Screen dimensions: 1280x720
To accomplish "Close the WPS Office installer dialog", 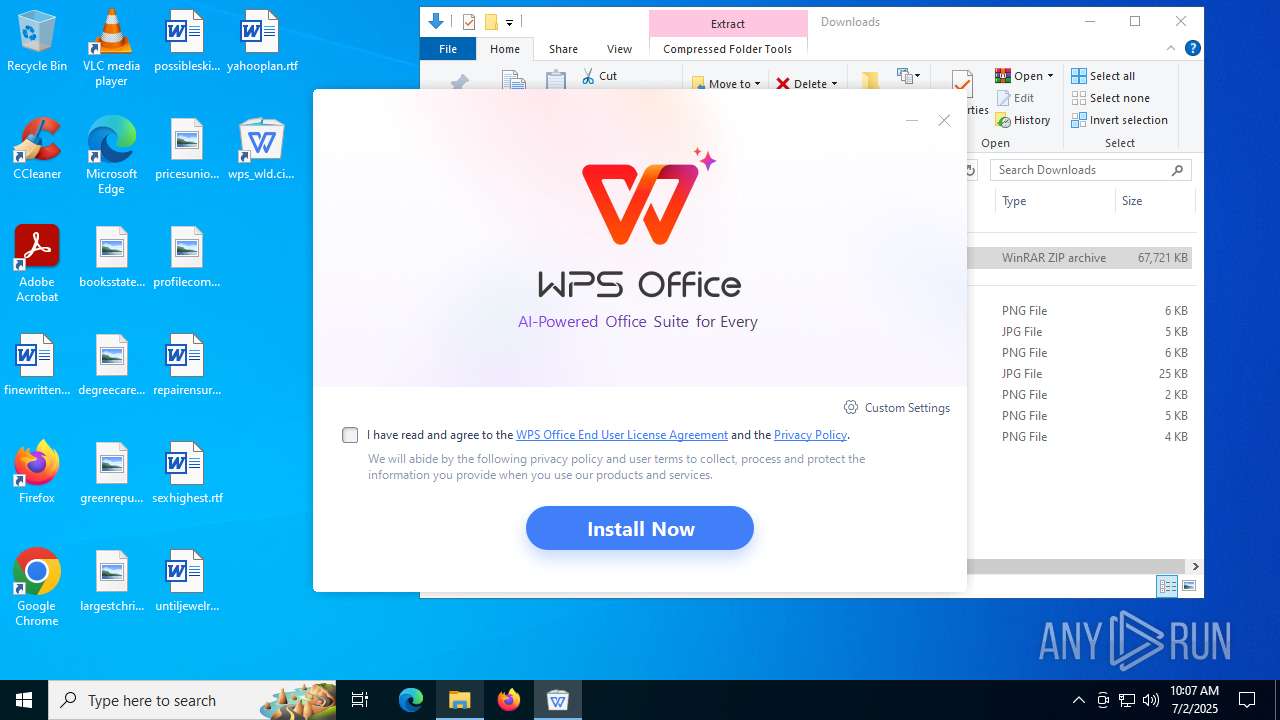I will [x=944, y=120].
